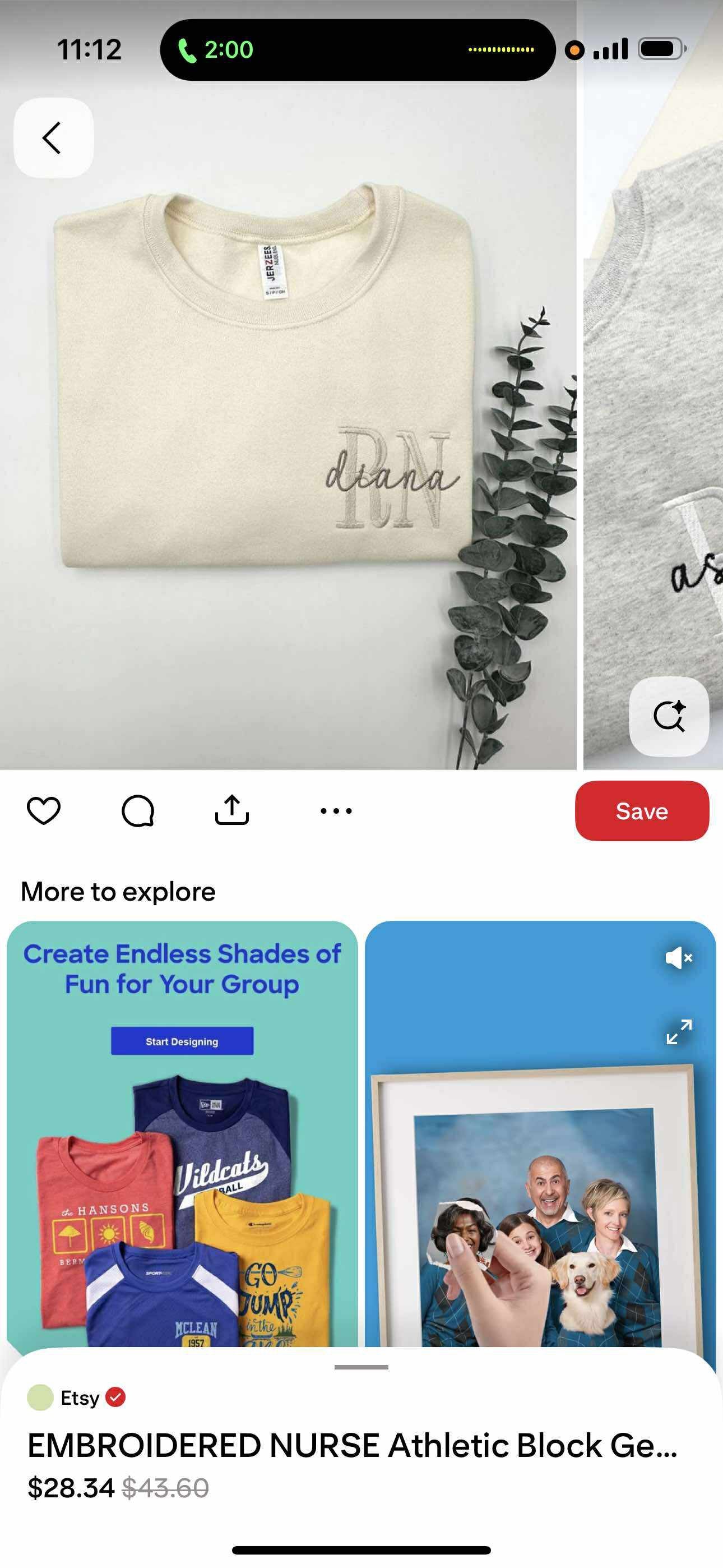Open the custom group shirts ad pin

pyautogui.click(x=182, y=1133)
